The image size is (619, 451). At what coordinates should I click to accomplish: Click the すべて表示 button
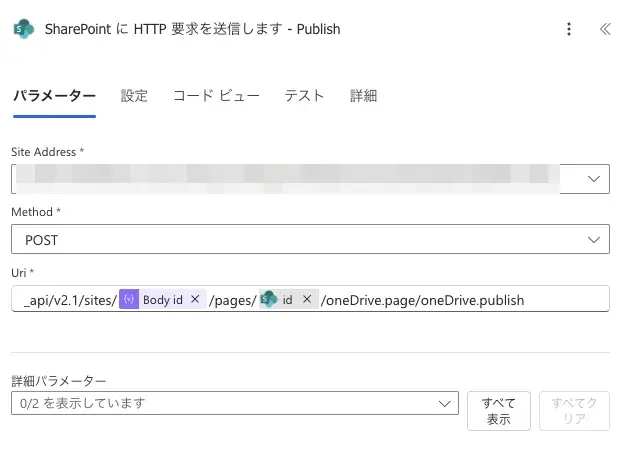tap(499, 411)
